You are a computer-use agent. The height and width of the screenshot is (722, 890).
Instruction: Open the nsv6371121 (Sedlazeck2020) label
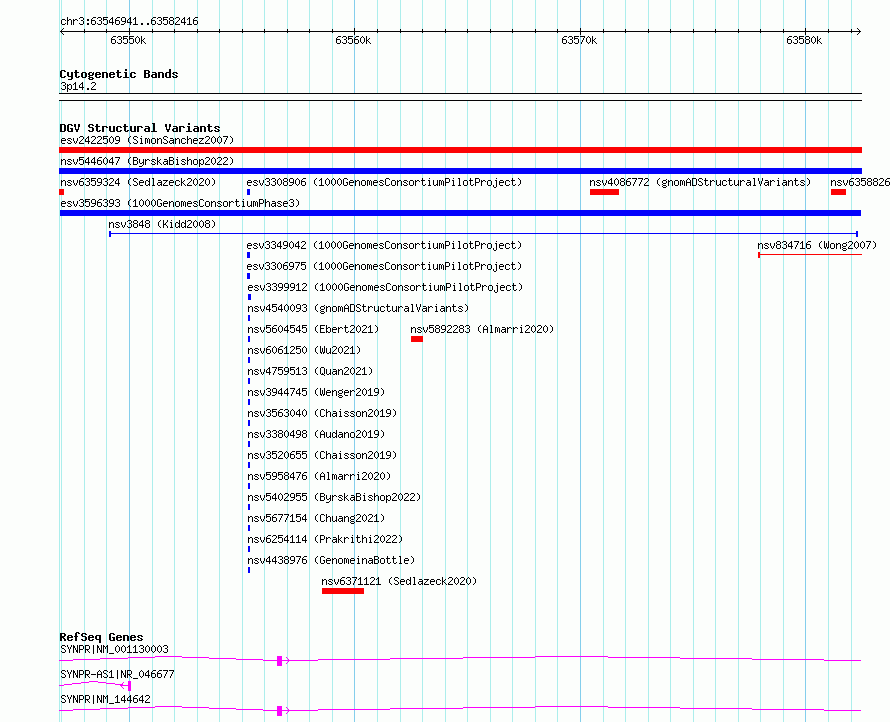click(x=399, y=581)
